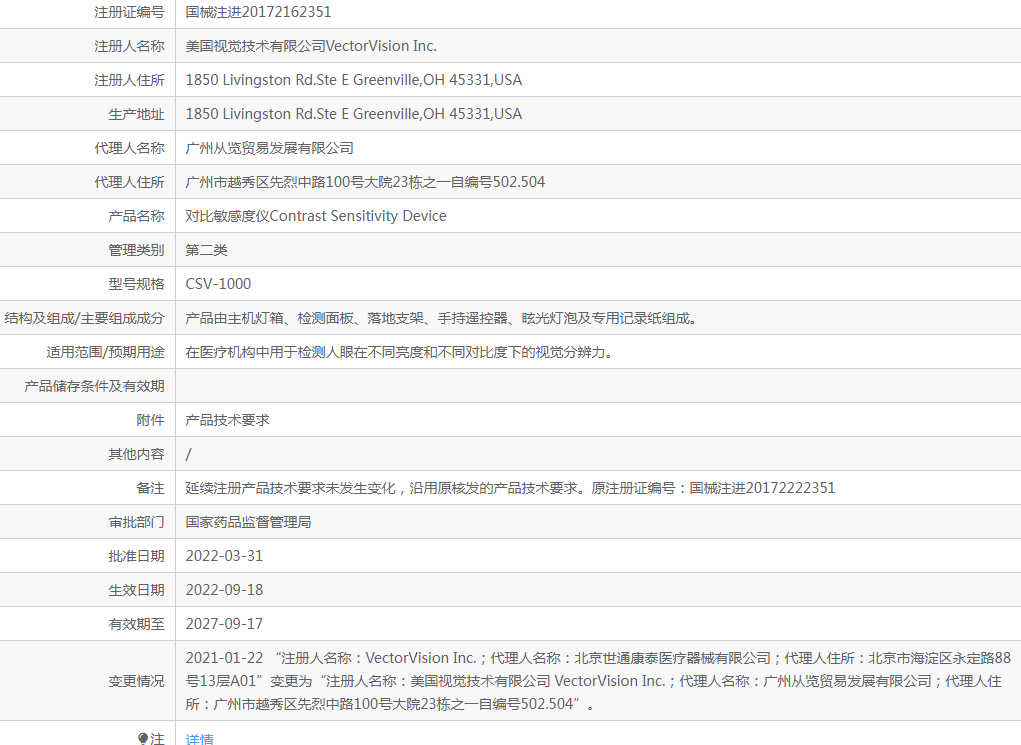Viewport: 1021px width, 745px height.
Task: Click the 型号规格 label
Action: click(137, 284)
